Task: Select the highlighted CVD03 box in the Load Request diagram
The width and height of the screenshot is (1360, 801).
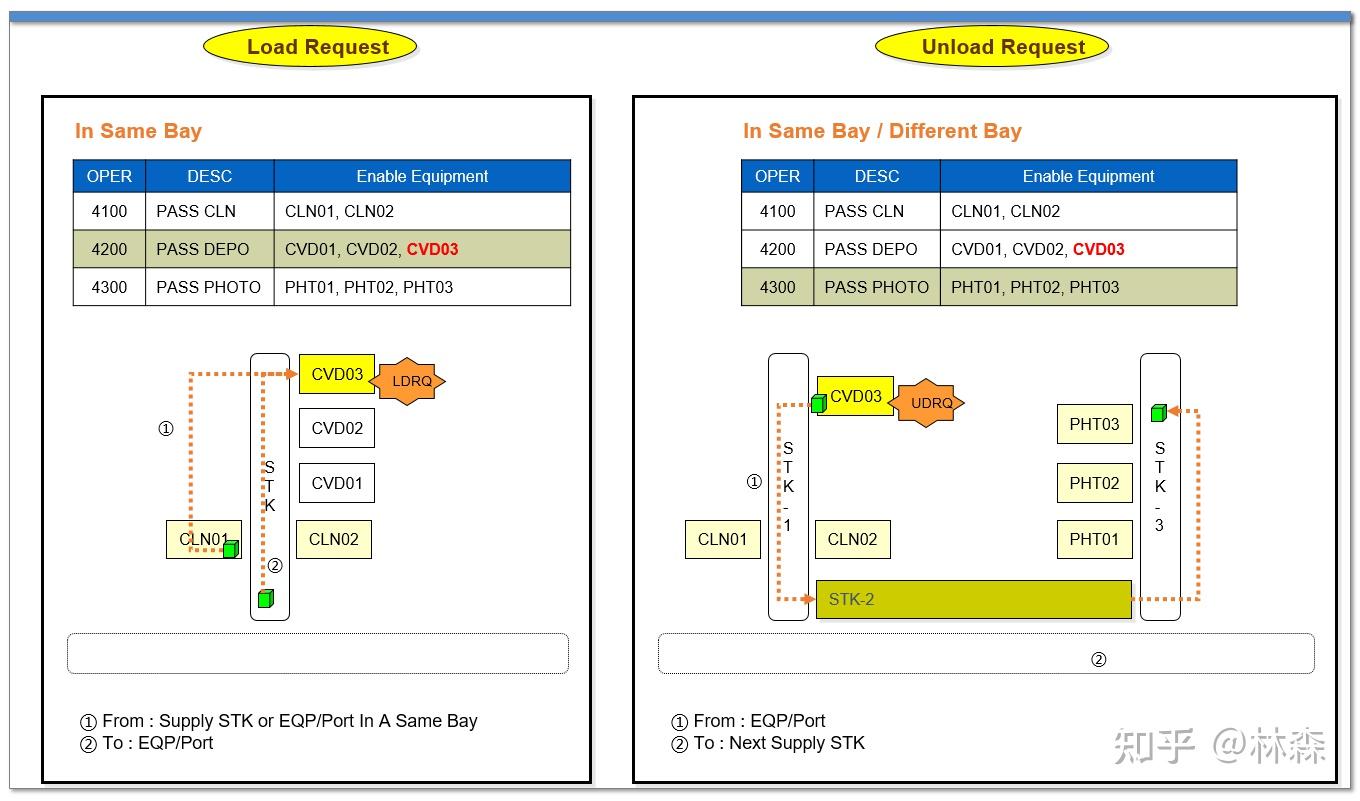Action: (337, 374)
